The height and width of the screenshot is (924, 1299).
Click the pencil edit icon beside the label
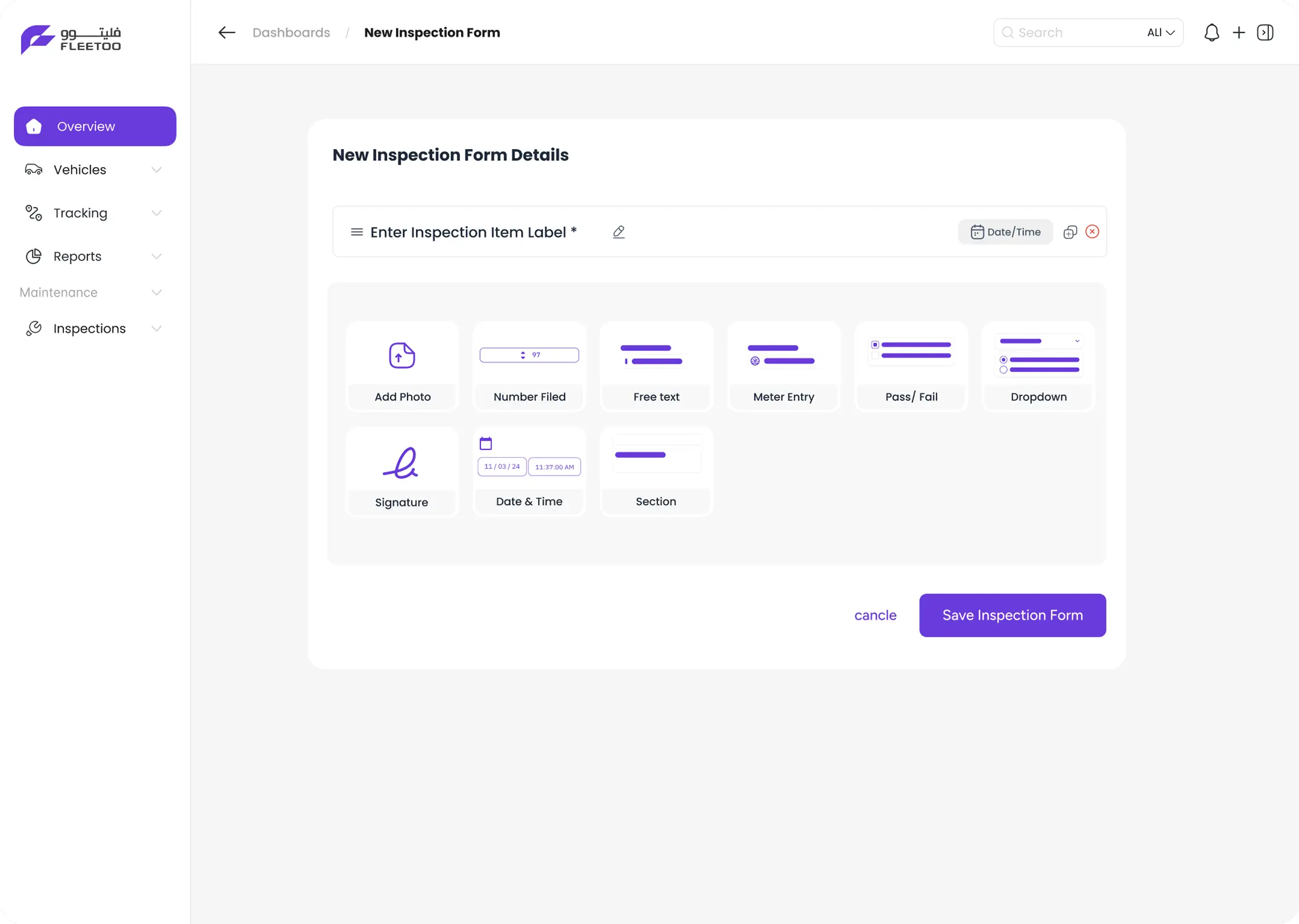tap(619, 232)
